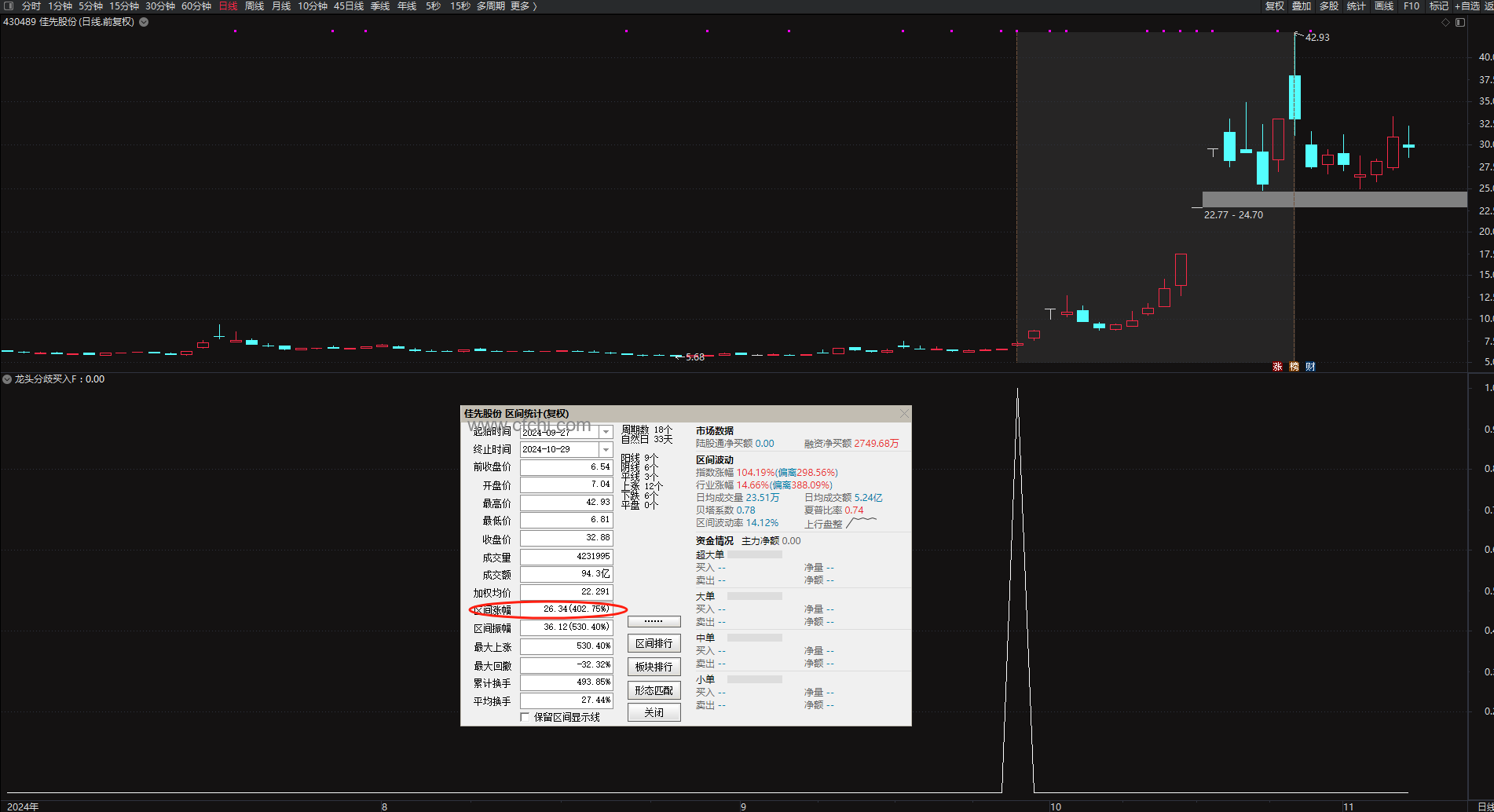Select the 季线 quarterly period tab
1494x812 pixels.
380,5
